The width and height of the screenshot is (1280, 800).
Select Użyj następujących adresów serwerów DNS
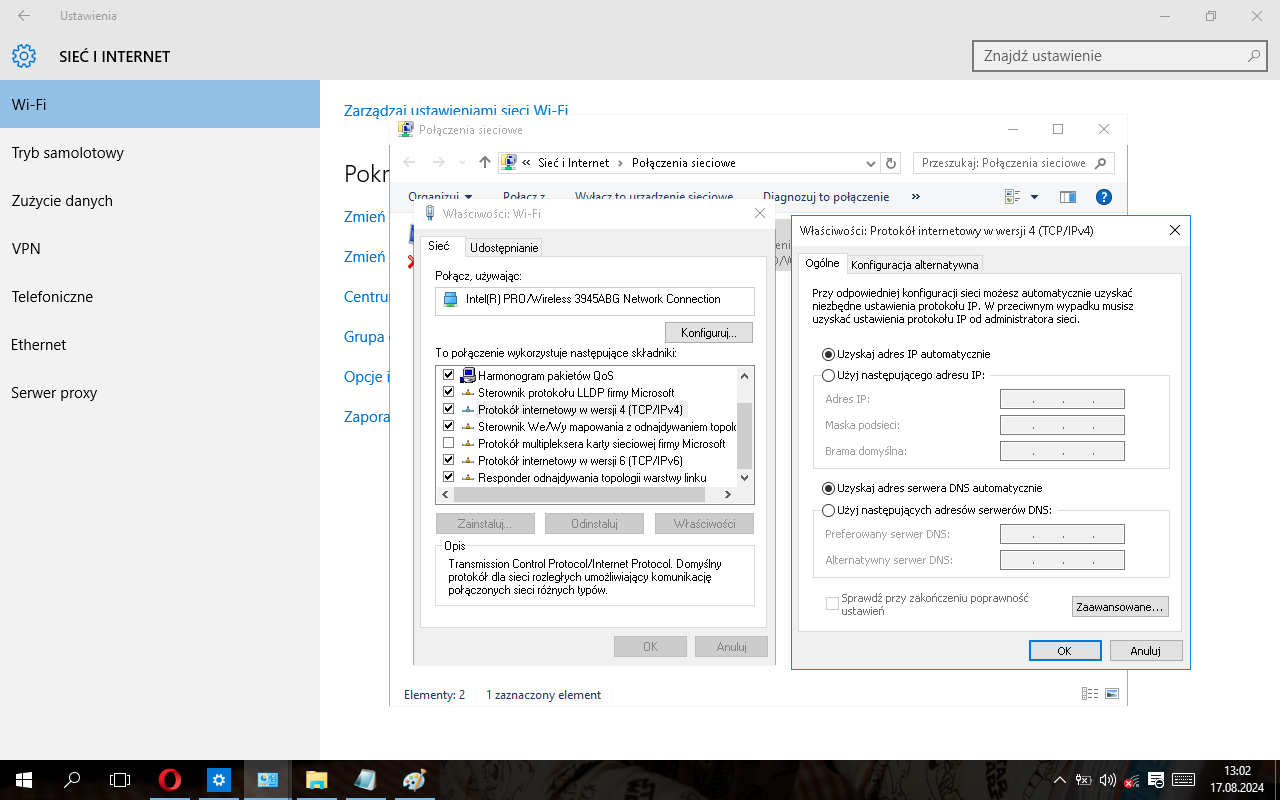click(828, 510)
